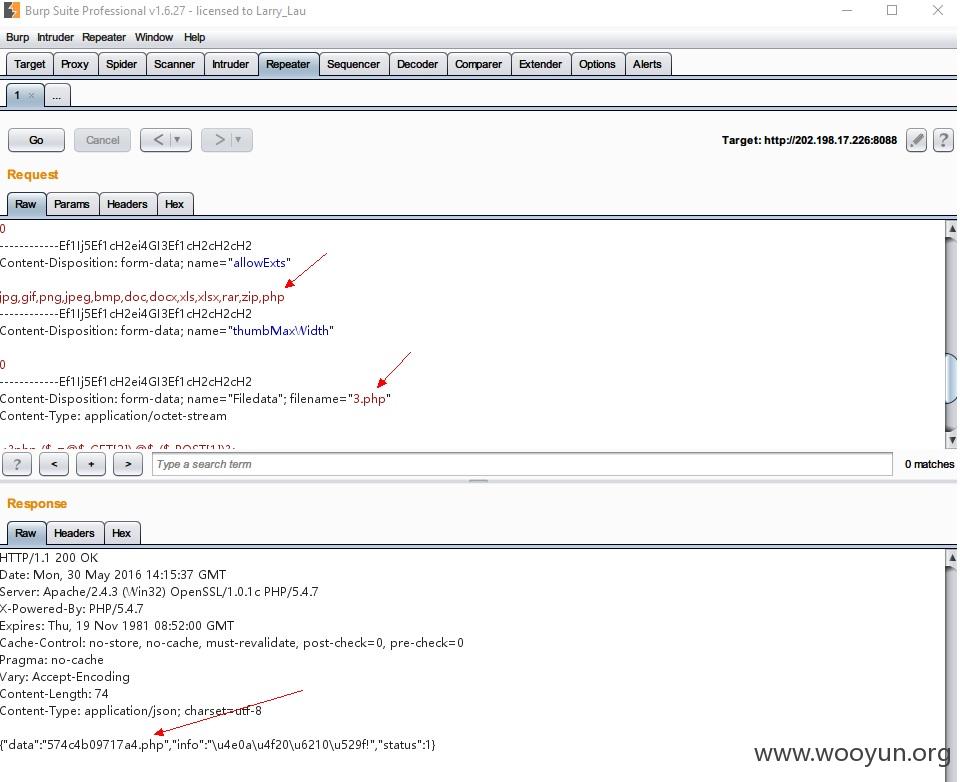The height and width of the screenshot is (782, 960).
Task: Navigate back in request history
Action: pos(158,140)
